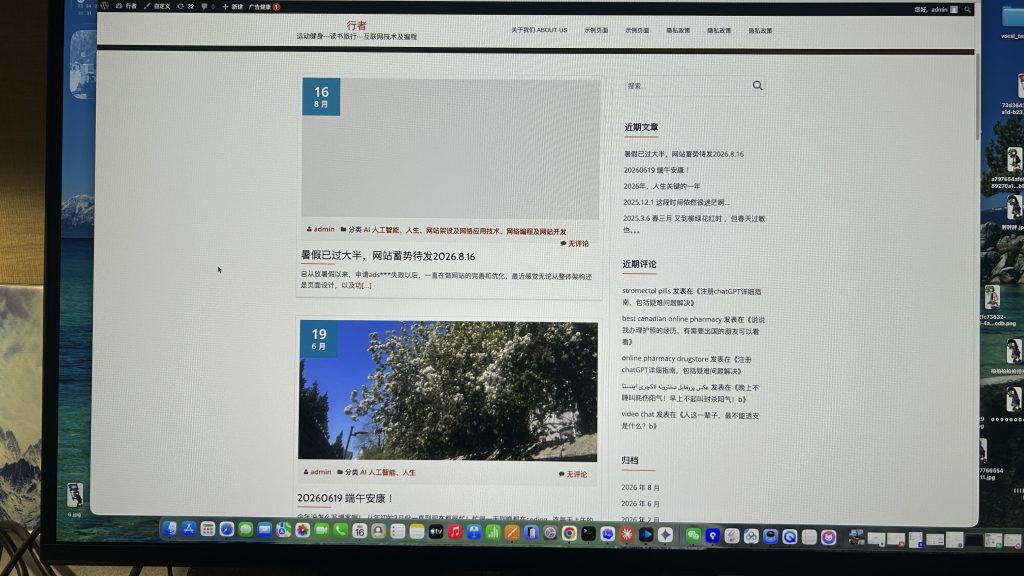Open Calendar showing 16 in Dock

click(x=359, y=531)
